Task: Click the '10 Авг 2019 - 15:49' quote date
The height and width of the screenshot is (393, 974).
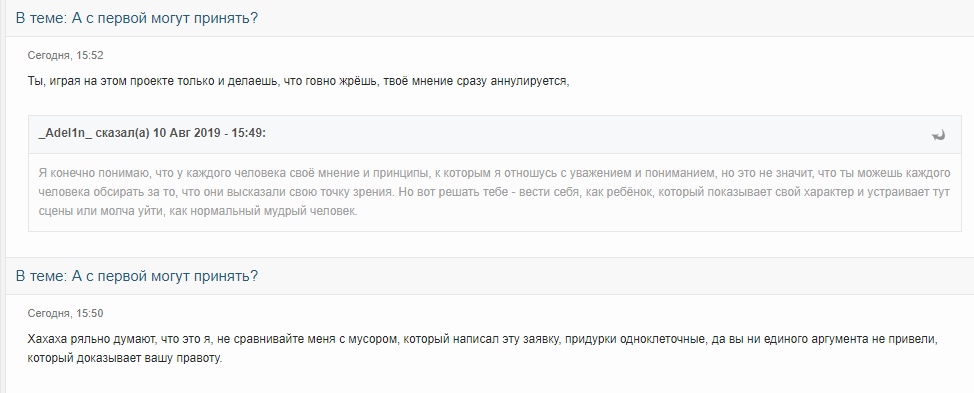Action: click(x=209, y=134)
